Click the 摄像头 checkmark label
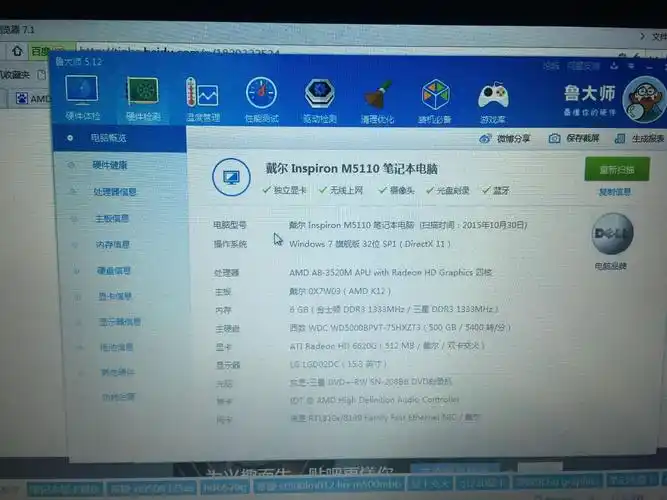 [396, 190]
